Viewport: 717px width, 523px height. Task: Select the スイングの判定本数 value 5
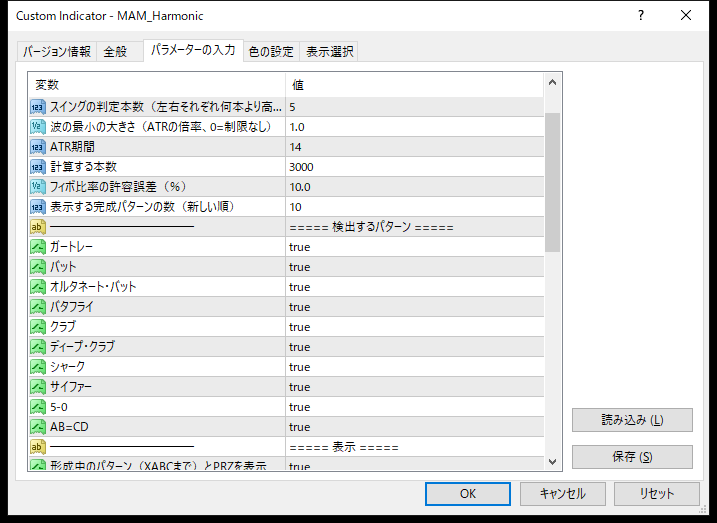pos(415,107)
